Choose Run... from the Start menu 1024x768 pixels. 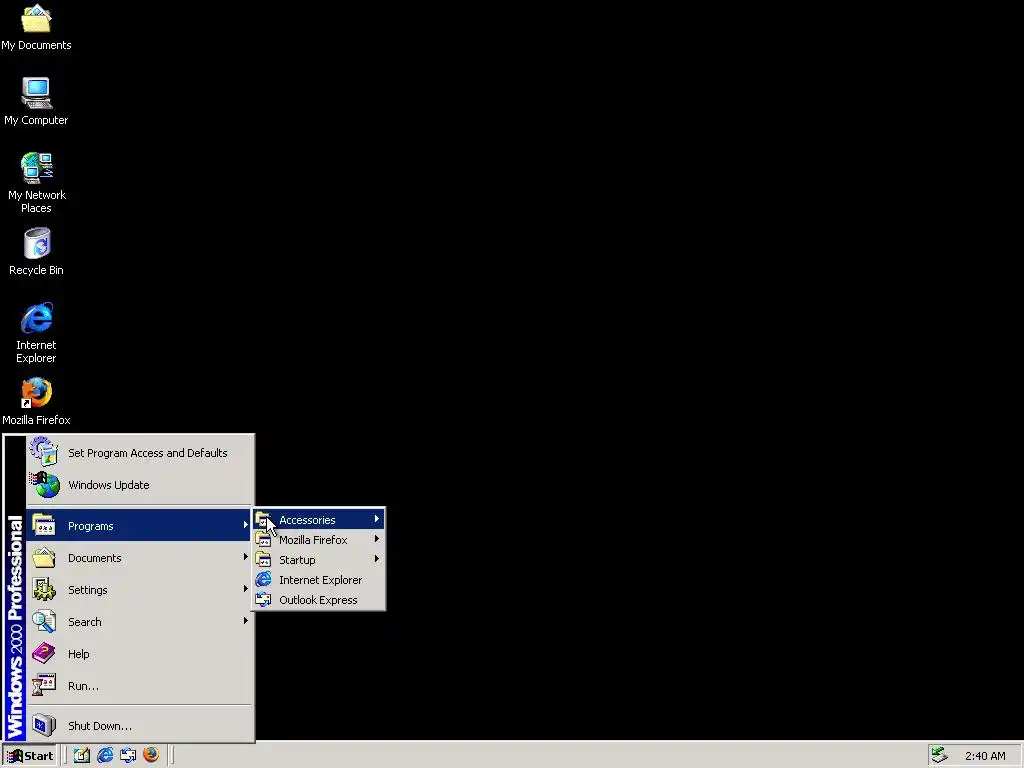coord(140,686)
